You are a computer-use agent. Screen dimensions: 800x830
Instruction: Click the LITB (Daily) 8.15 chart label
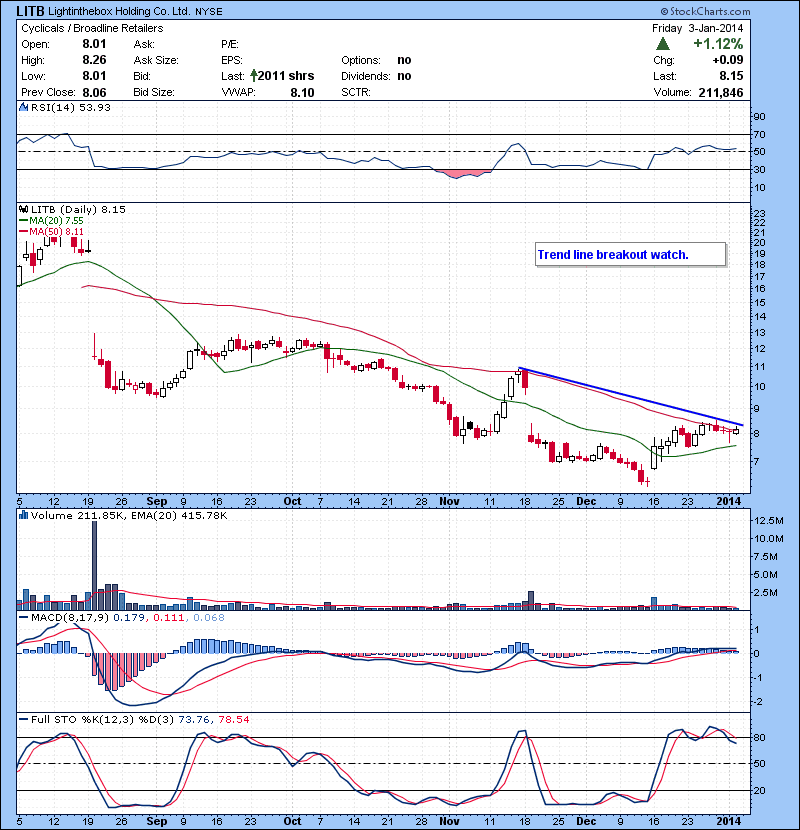pos(78,209)
